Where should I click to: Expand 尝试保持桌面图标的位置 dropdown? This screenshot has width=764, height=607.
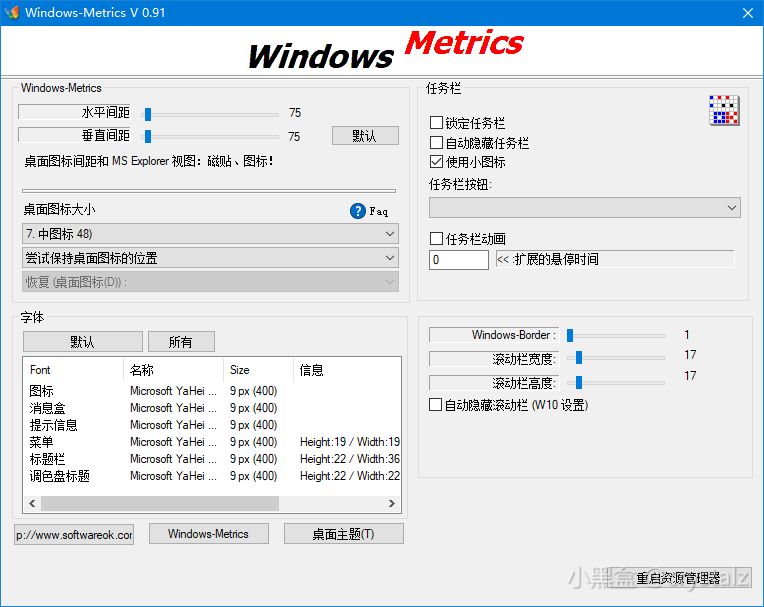coord(210,258)
